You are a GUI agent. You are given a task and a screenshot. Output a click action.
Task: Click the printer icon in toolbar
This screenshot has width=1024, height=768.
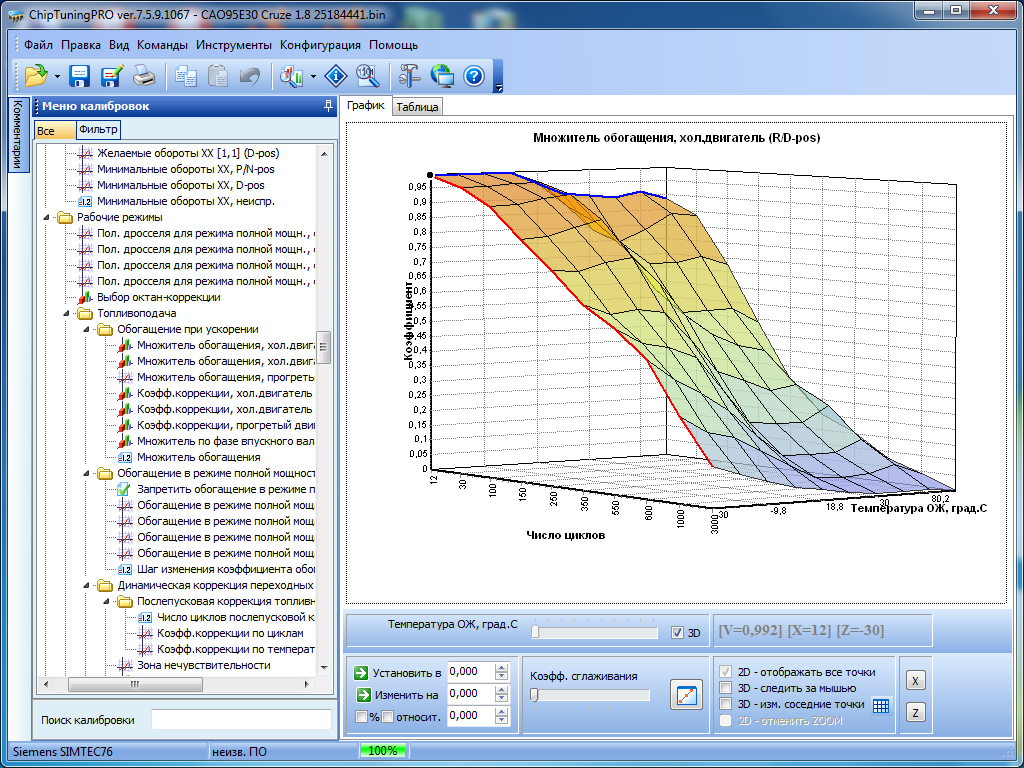point(144,76)
